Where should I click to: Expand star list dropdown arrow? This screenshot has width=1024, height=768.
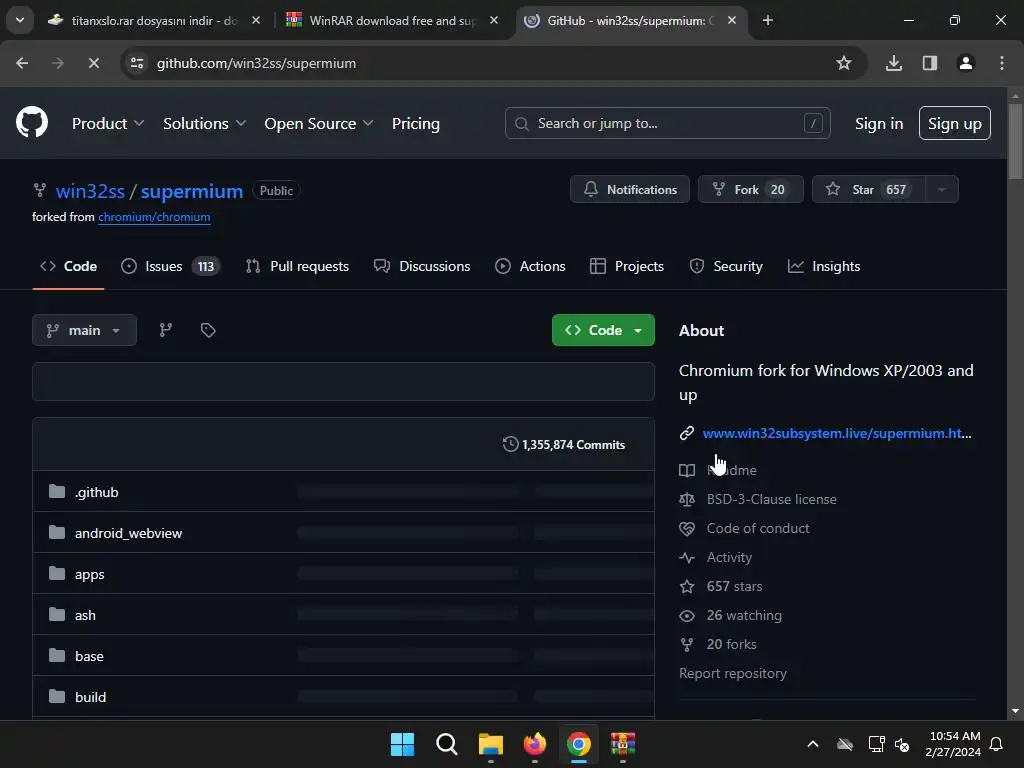click(942, 189)
